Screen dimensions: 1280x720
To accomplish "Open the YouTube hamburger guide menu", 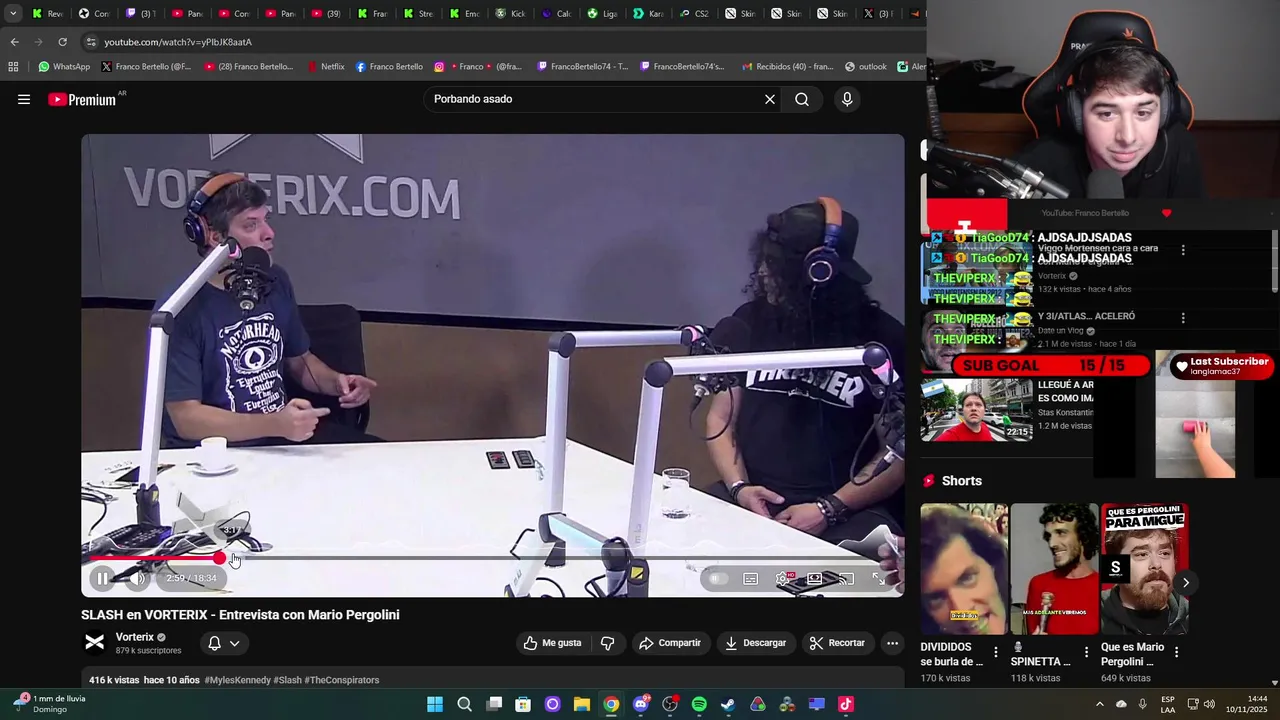I will point(24,99).
